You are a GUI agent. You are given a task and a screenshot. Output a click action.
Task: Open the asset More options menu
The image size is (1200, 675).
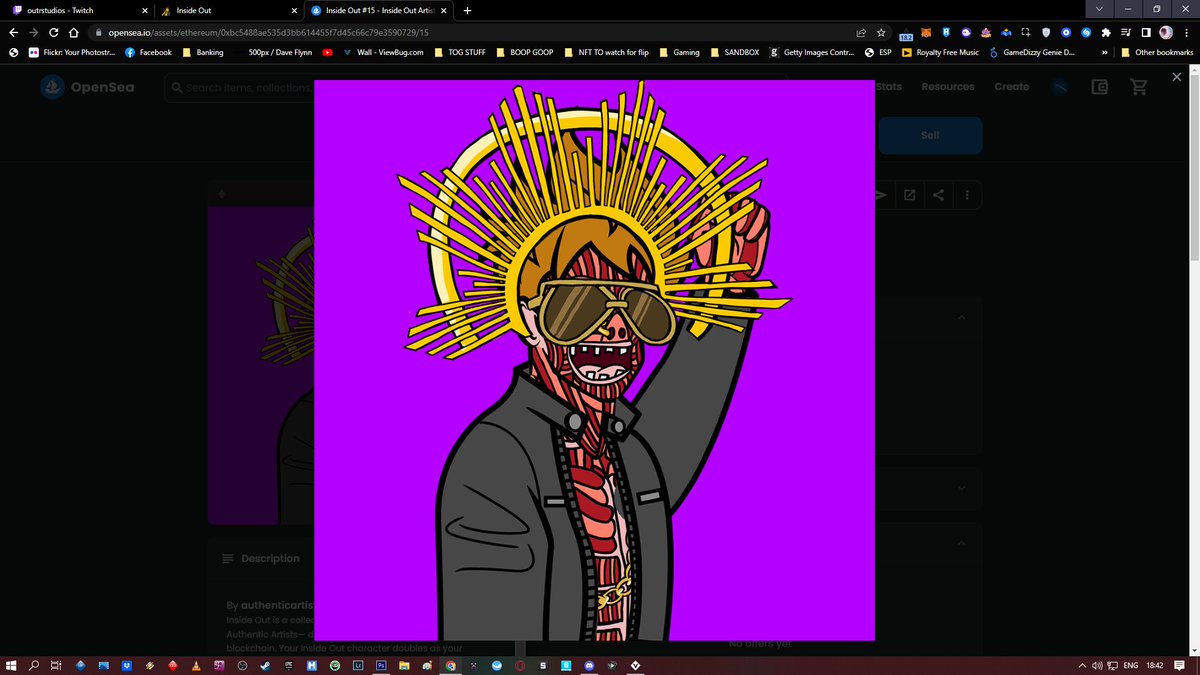[x=967, y=194]
